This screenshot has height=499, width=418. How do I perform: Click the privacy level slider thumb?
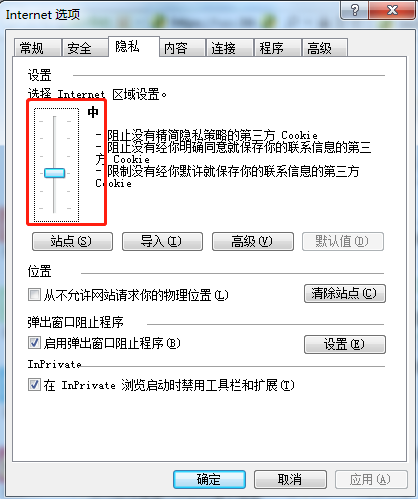(54, 173)
